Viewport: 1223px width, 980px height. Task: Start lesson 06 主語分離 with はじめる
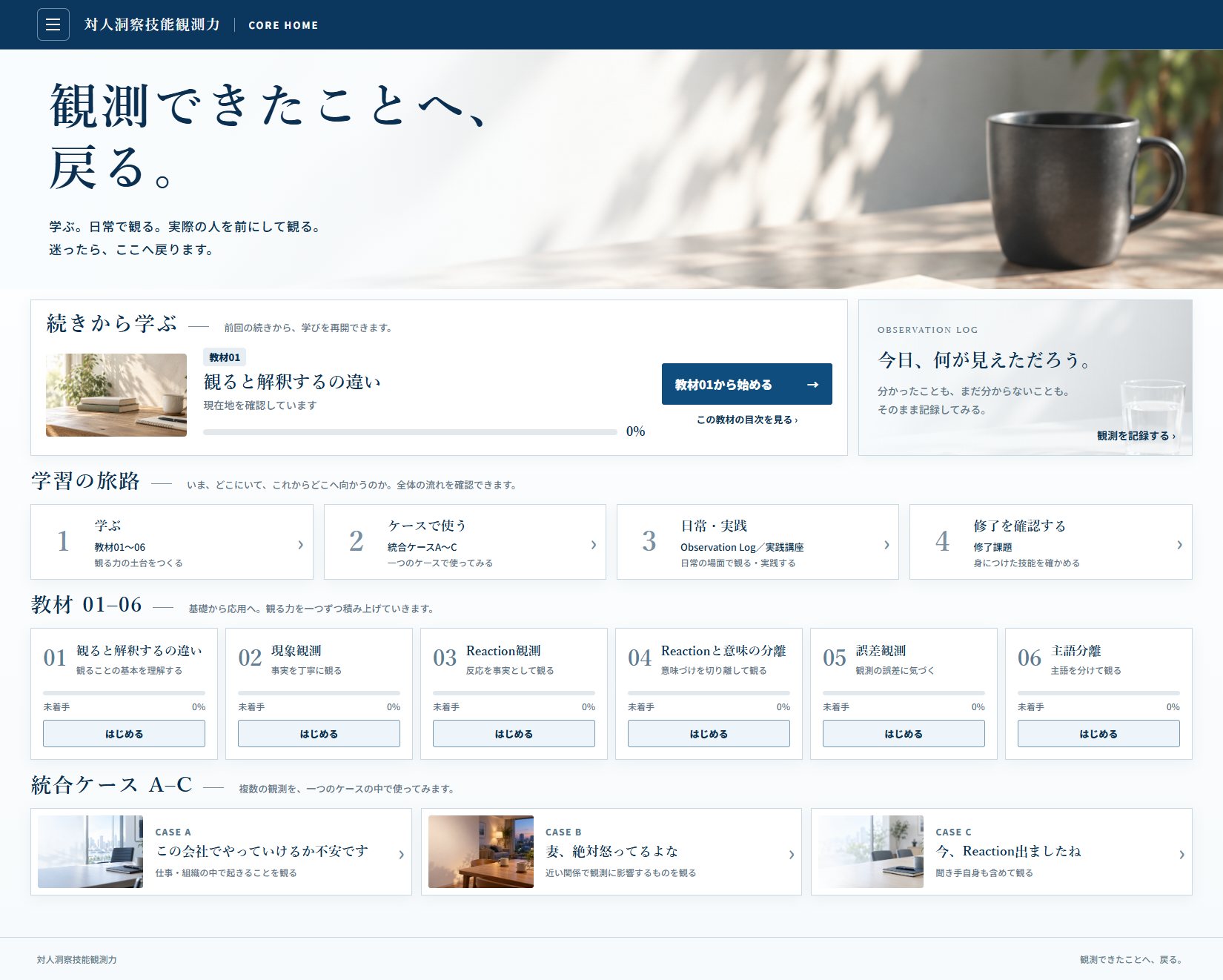click(x=1098, y=734)
